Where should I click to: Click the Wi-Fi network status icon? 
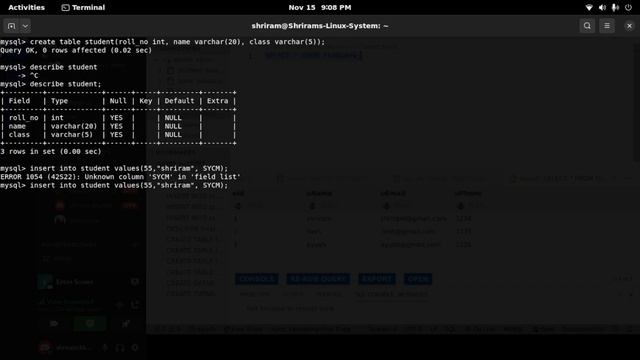coord(589,7)
